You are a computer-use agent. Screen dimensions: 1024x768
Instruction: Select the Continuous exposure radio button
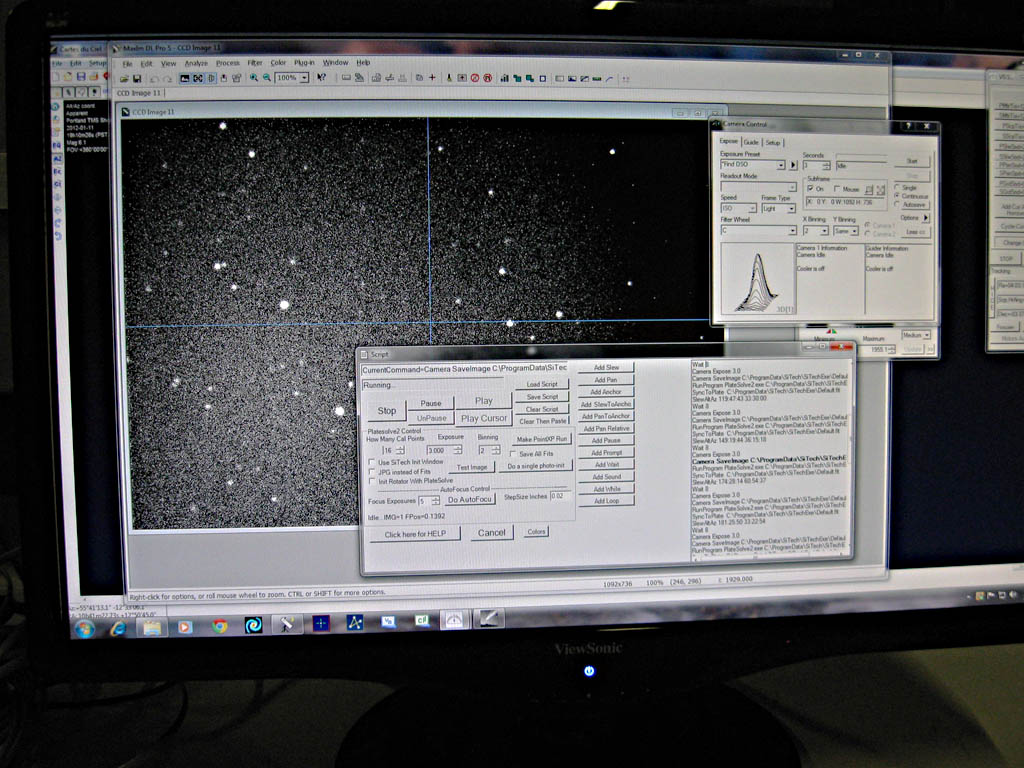tap(897, 196)
